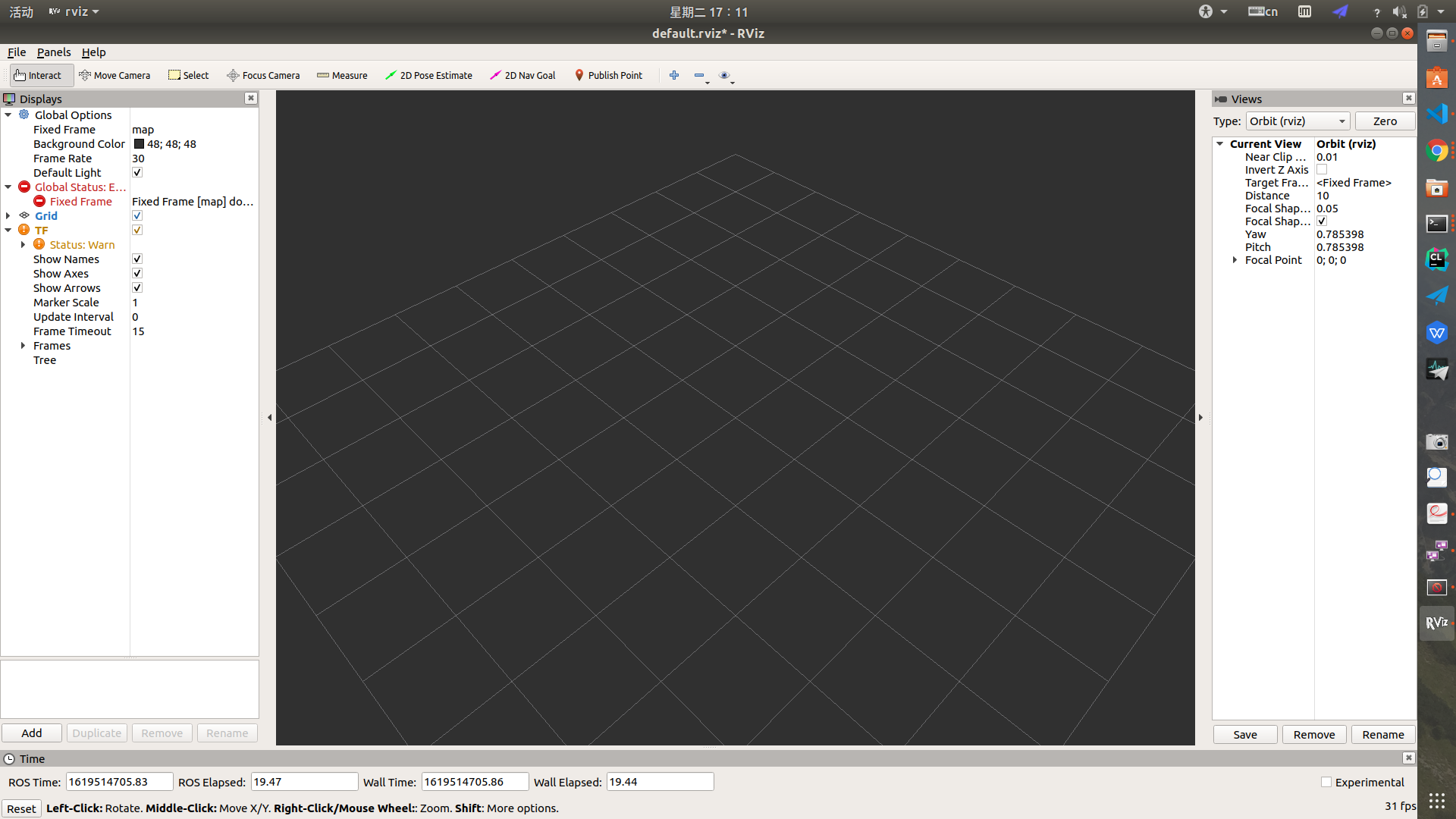The image size is (1456, 819).
Task: Expand the Frames tree item
Action: pos(23,346)
